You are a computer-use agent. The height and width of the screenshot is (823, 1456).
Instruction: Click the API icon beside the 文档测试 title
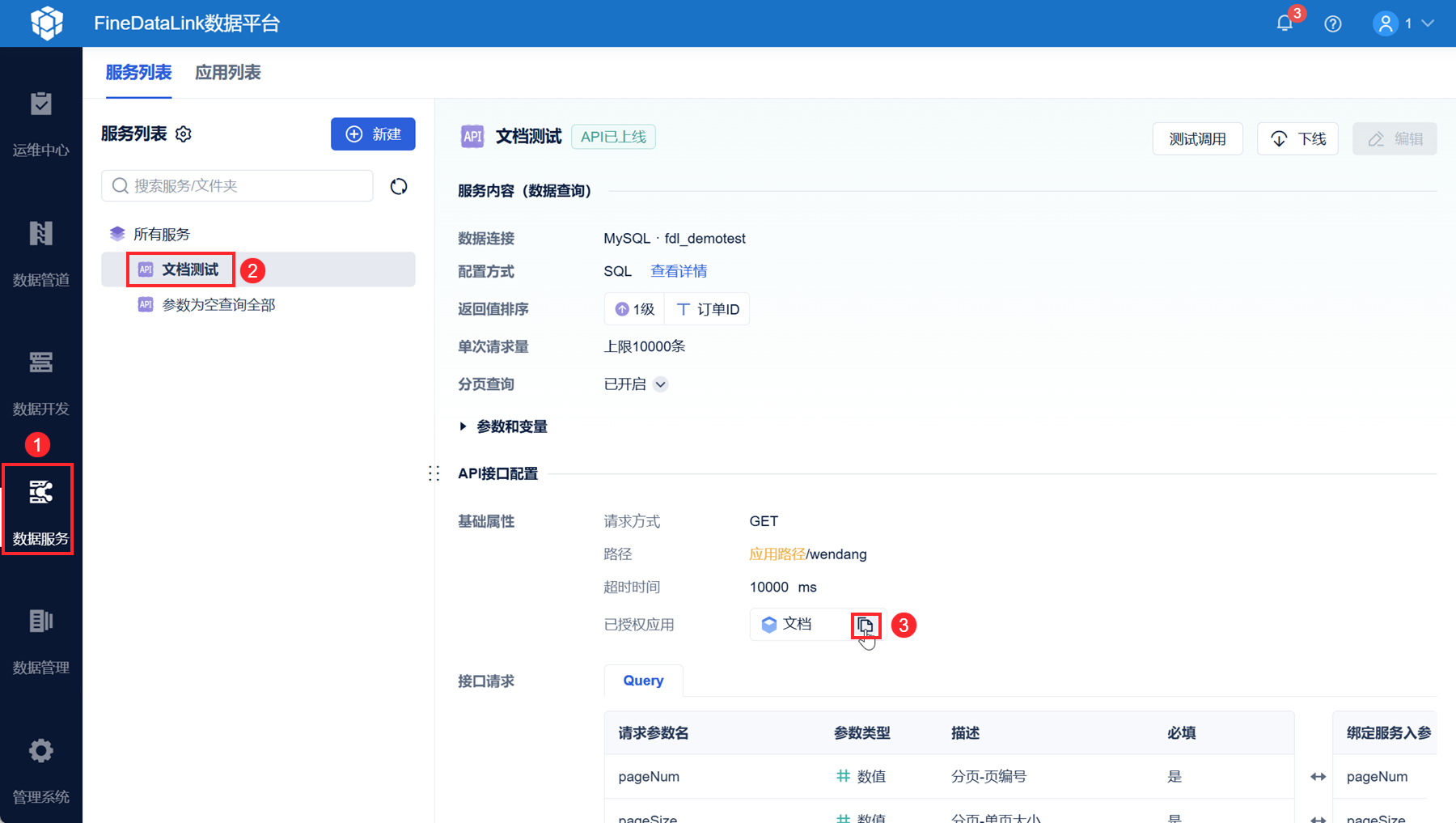[472, 137]
